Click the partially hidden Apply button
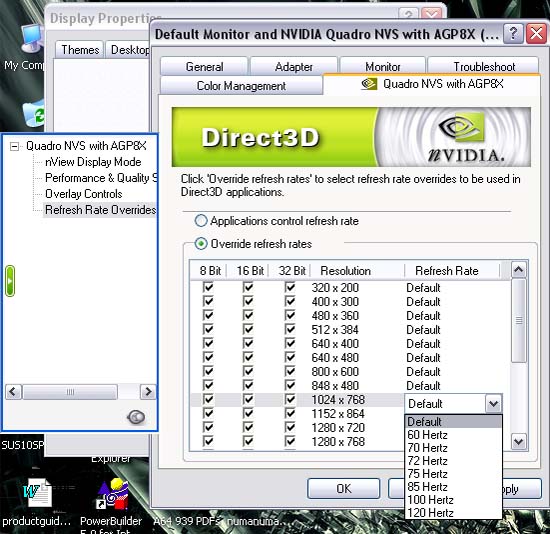 click(x=522, y=488)
